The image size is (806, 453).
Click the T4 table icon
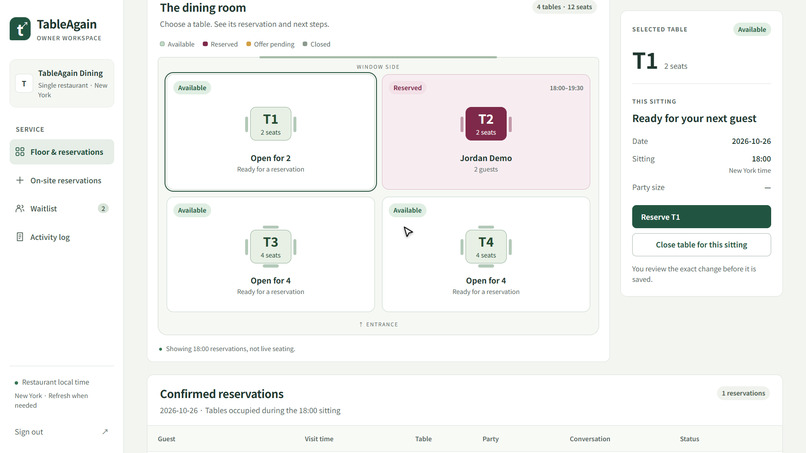click(x=486, y=247)
